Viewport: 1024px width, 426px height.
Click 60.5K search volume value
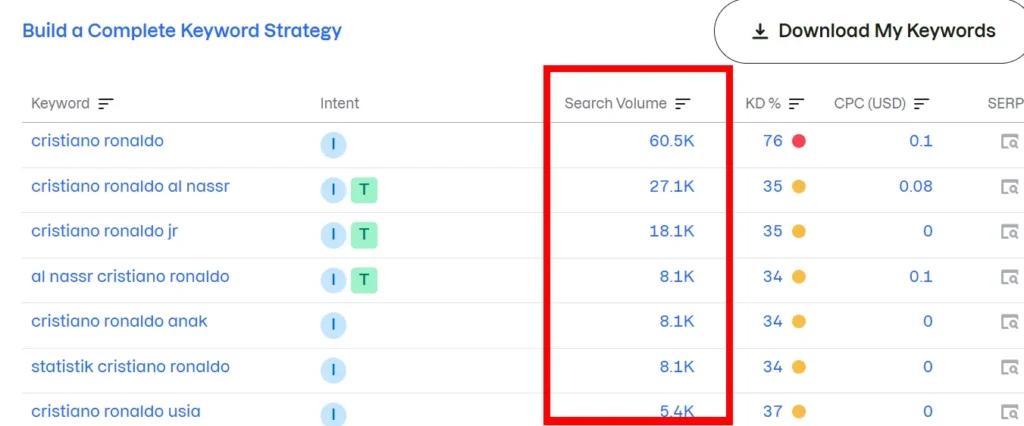[672, 141]
